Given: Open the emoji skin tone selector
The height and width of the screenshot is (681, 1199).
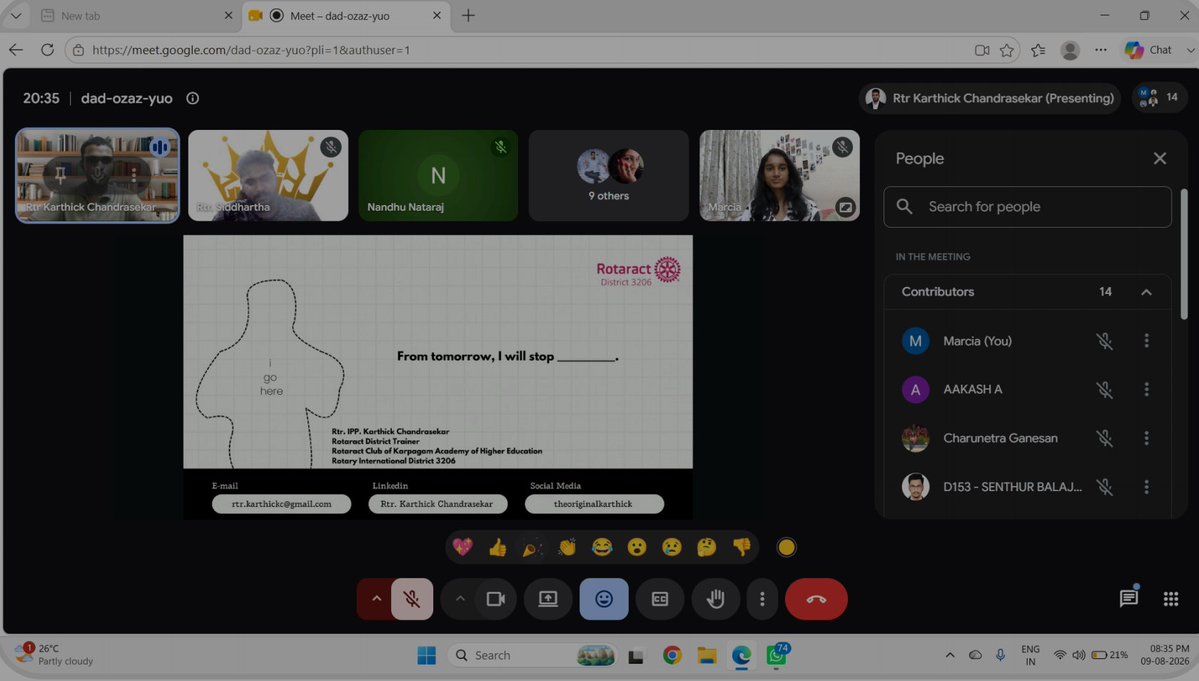Looking at the screenshot, I should click(x=786, y=547).
